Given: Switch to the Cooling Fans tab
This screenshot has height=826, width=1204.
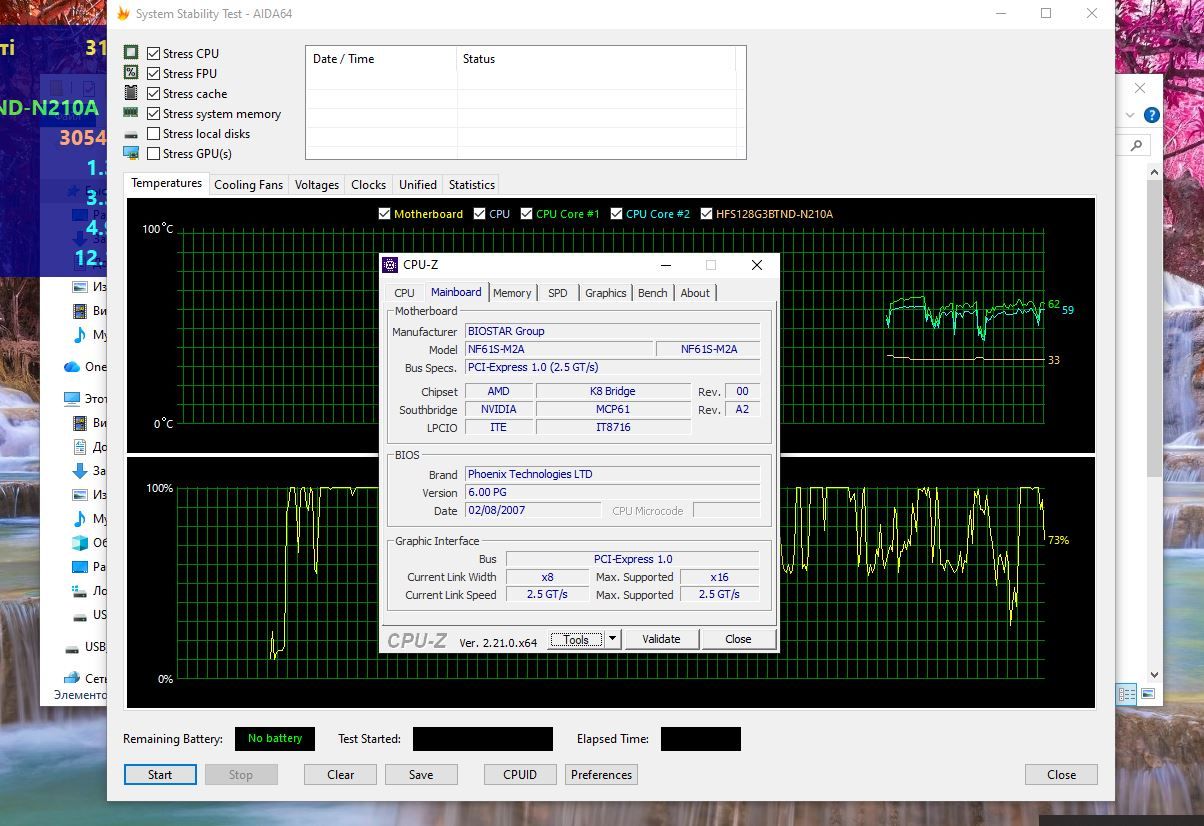Looking at the screenshot, I should [x=248, y=184].
